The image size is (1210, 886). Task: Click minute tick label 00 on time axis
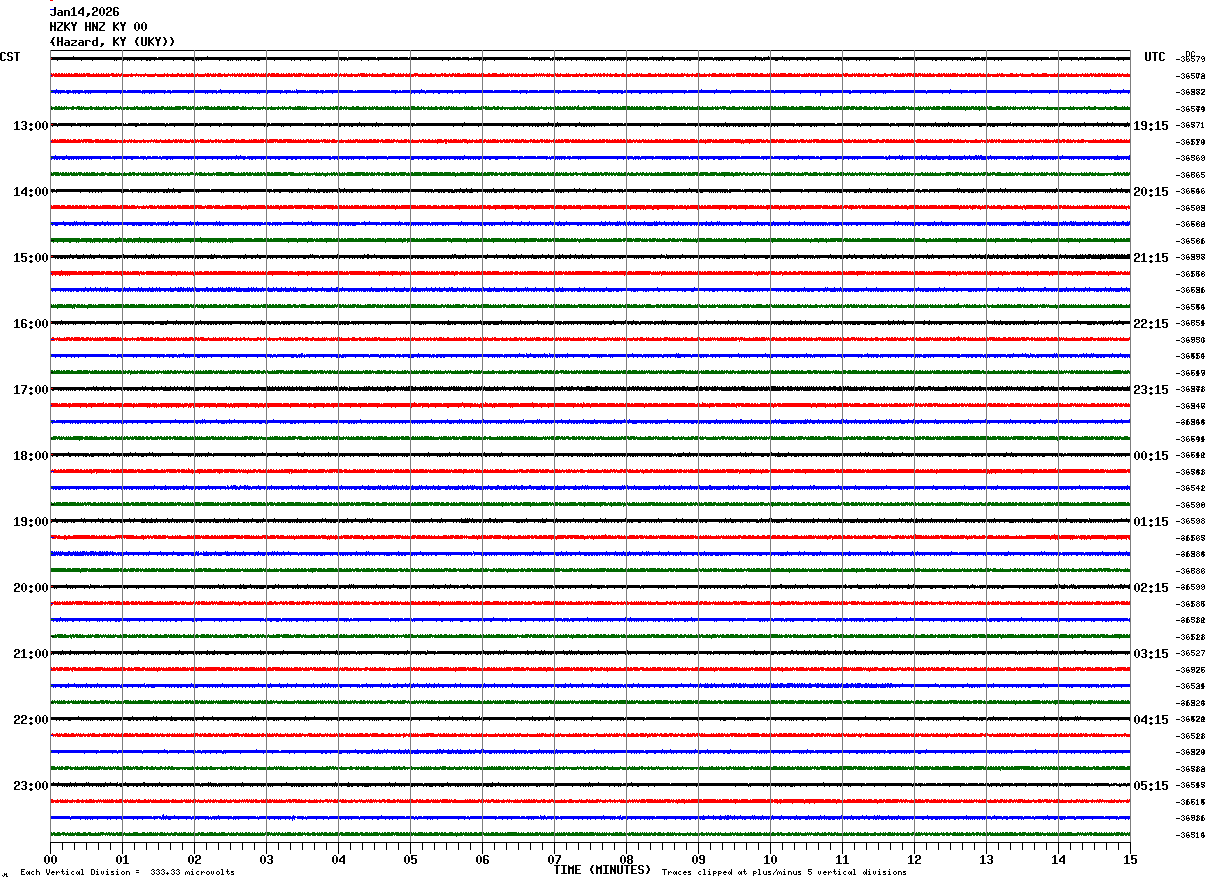click(51, 859)
